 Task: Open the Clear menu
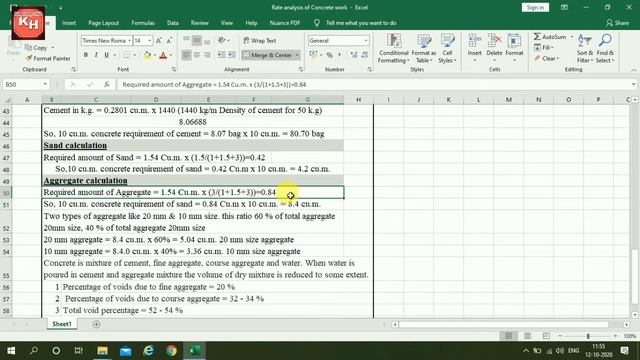(x=546, y=58)
